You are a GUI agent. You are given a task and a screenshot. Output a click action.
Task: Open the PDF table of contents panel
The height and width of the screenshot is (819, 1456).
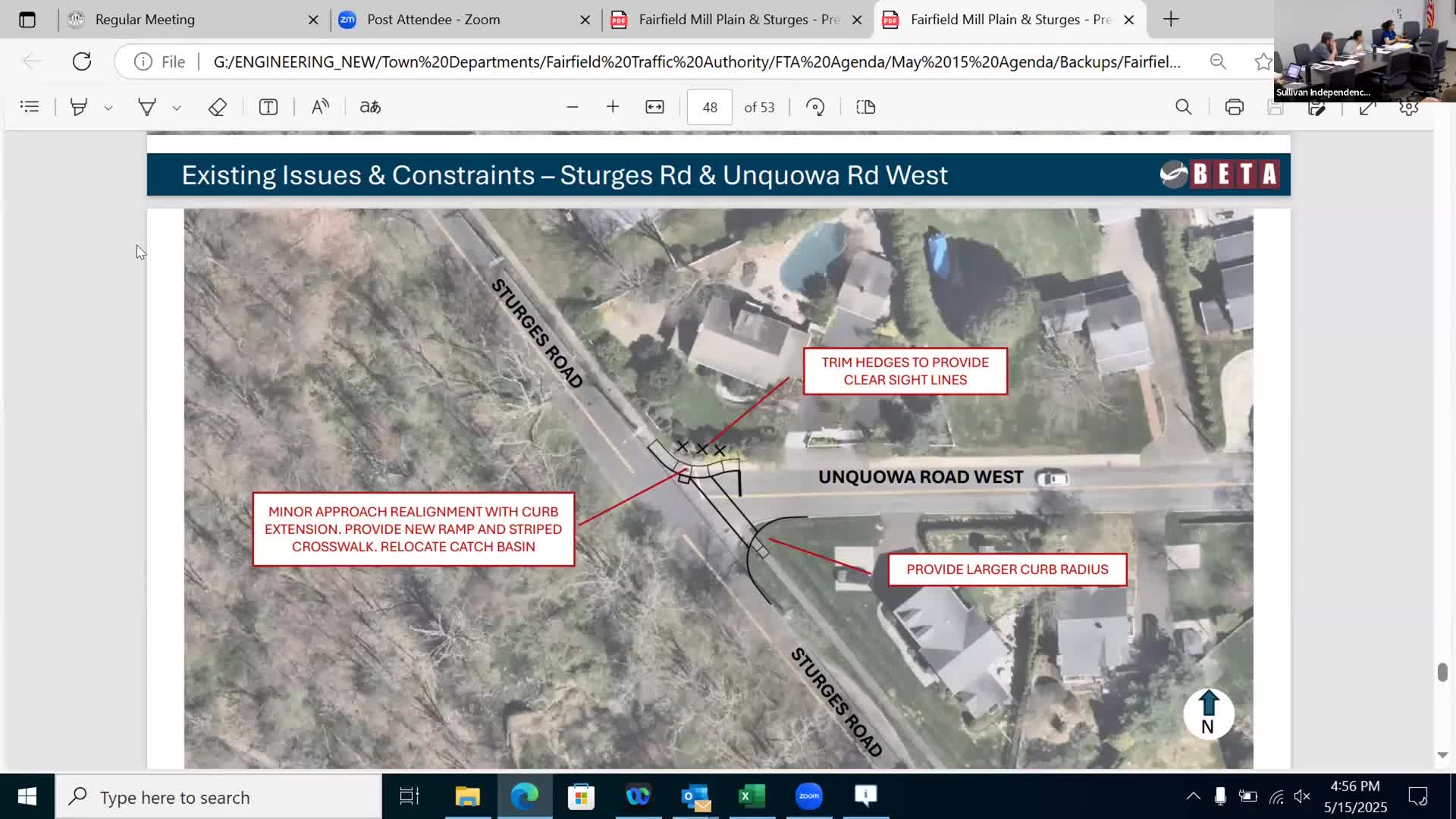(30, 106)
